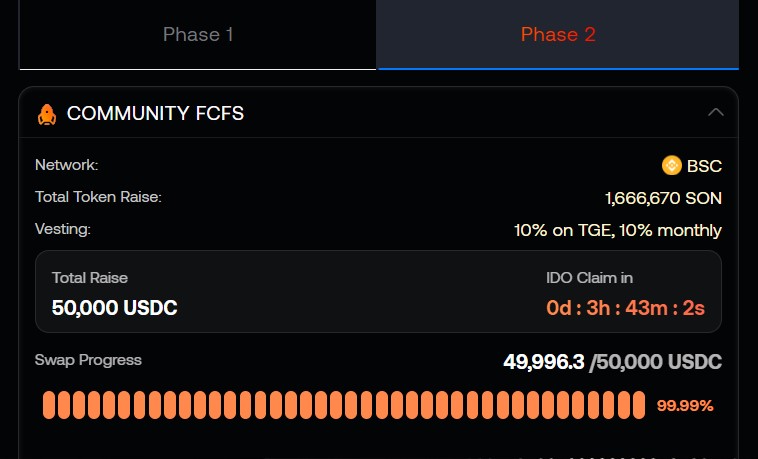
Task: Click the Swap Progress label
Action: [88, 360]
